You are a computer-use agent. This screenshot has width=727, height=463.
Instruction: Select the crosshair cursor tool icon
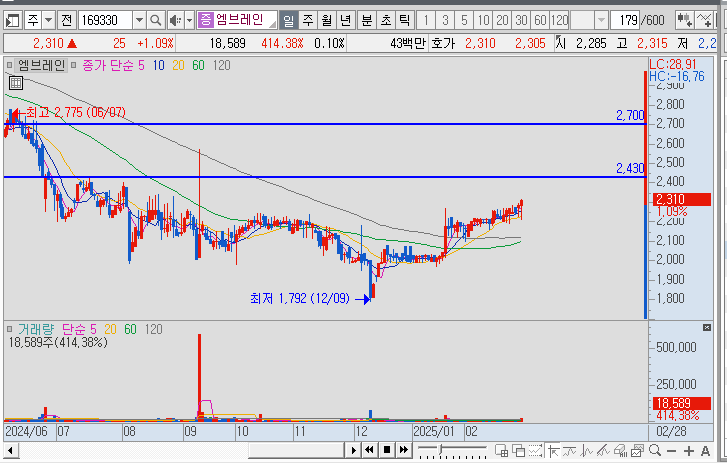pyautogui.click(x=553, y=450)
